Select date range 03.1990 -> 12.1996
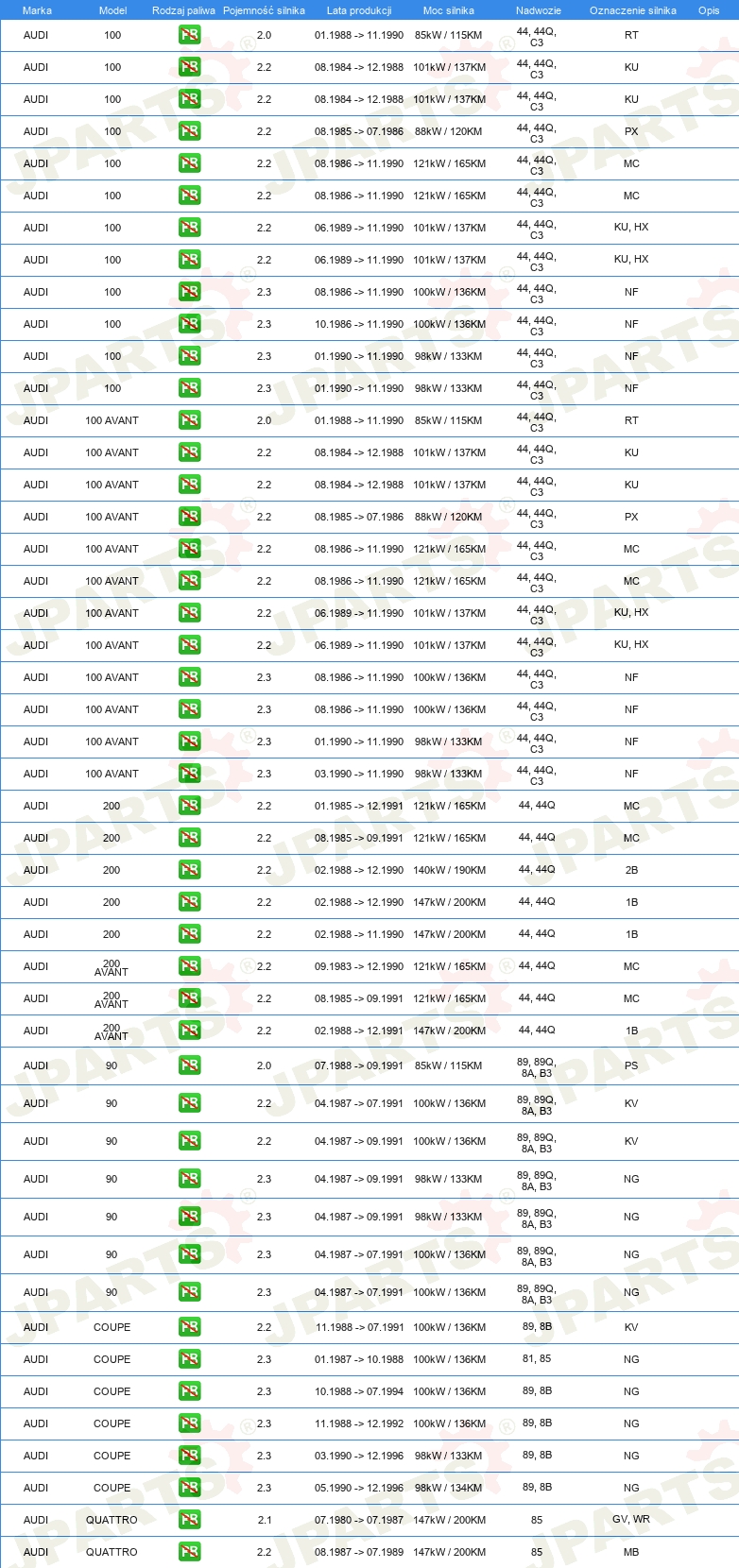Screen dimensions: 739x1568 (x=359, y=1456)
